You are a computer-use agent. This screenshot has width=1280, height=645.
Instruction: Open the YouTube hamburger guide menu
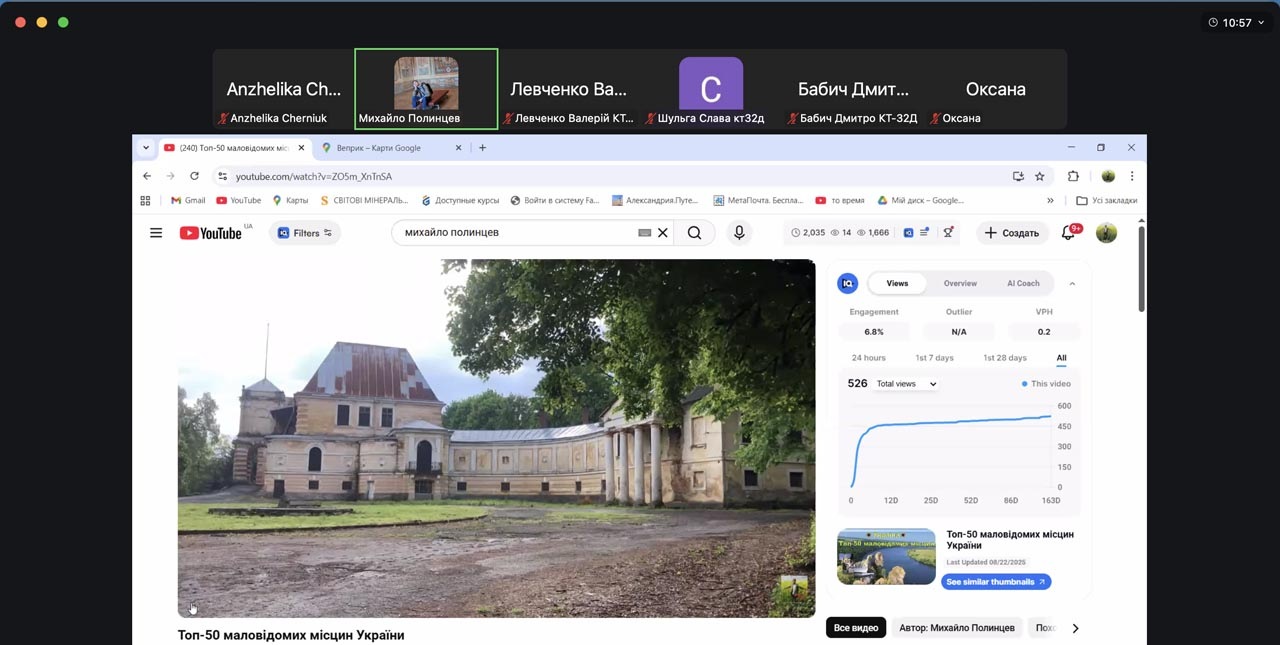click(156, 233)
